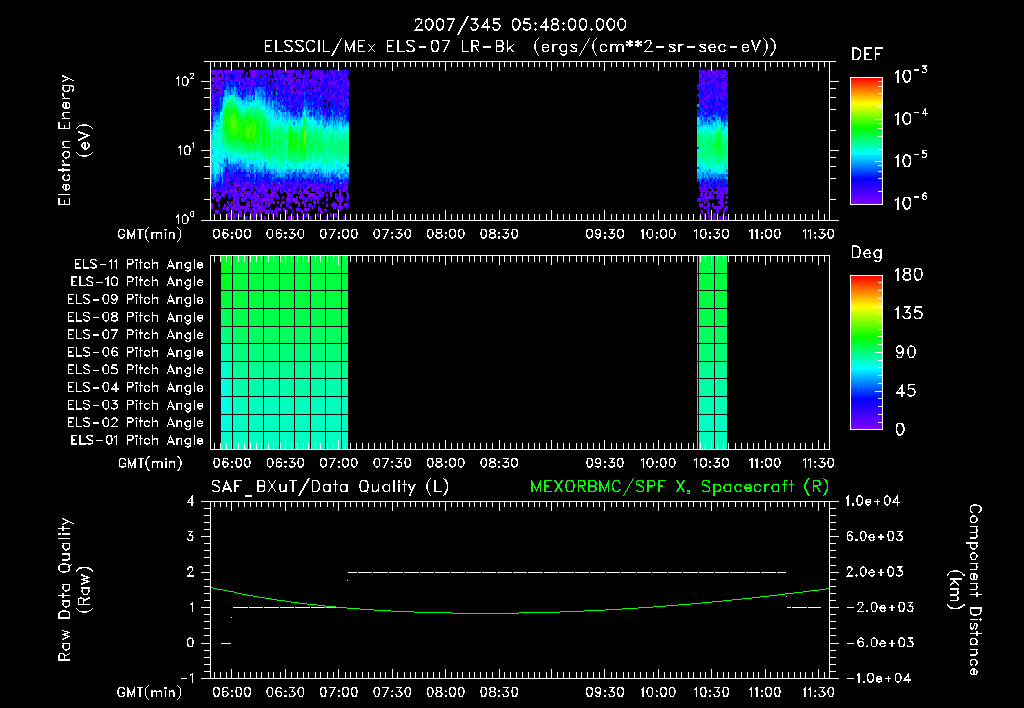Click the 1.0e+04 right axis value
1024x708 pixels.
coord(872,502)
